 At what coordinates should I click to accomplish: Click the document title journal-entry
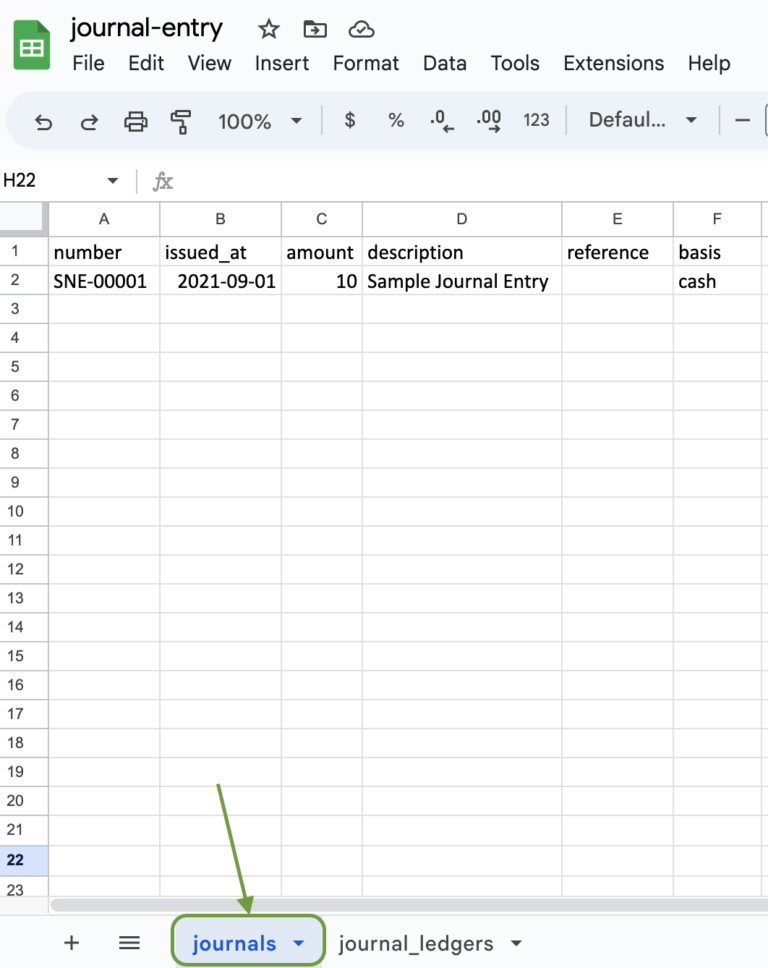tap(146, 28)
